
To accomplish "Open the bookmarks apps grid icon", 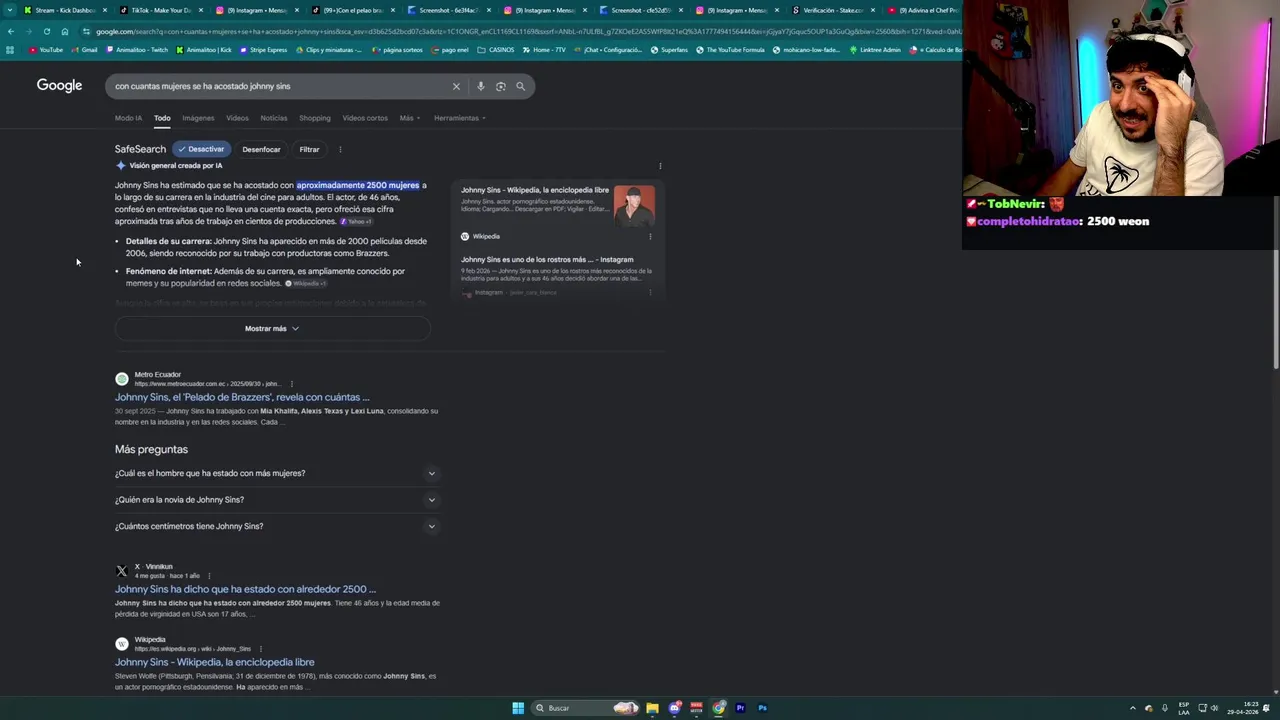I will pyautogui.click(x=10, y=50).
